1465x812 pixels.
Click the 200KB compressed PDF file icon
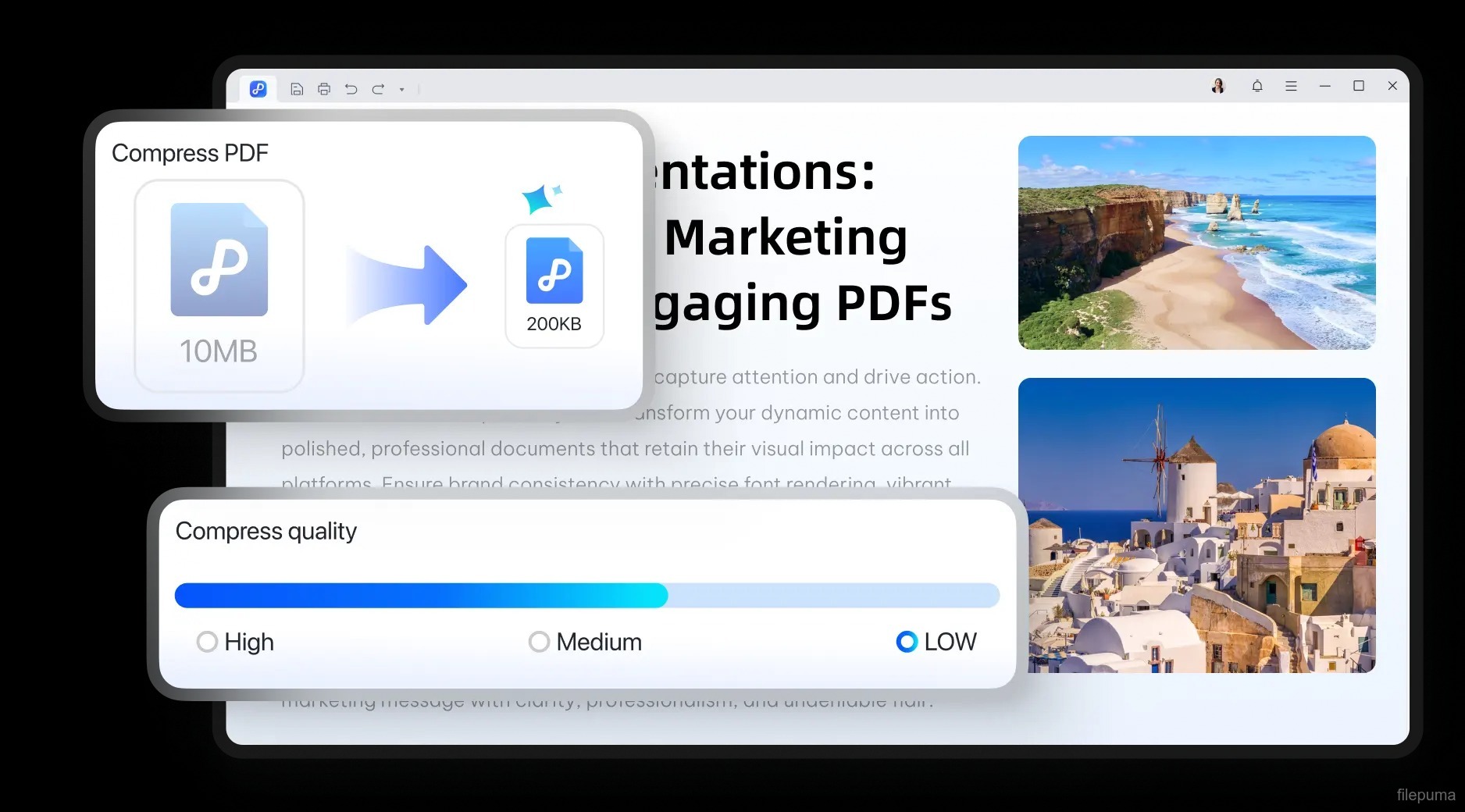coord(554,271)
